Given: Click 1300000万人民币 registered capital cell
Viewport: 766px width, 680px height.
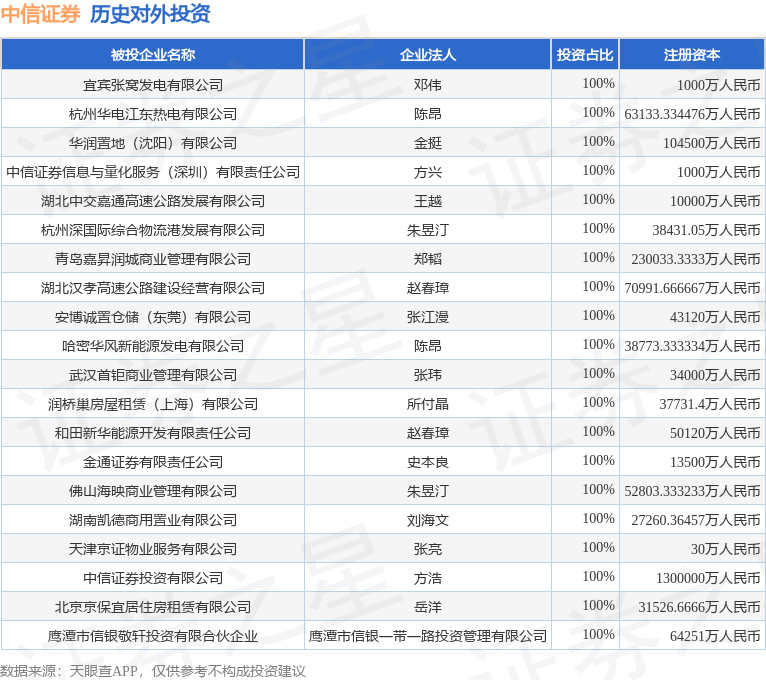Looking at the screenshot, I should click(x=708, y=578).
